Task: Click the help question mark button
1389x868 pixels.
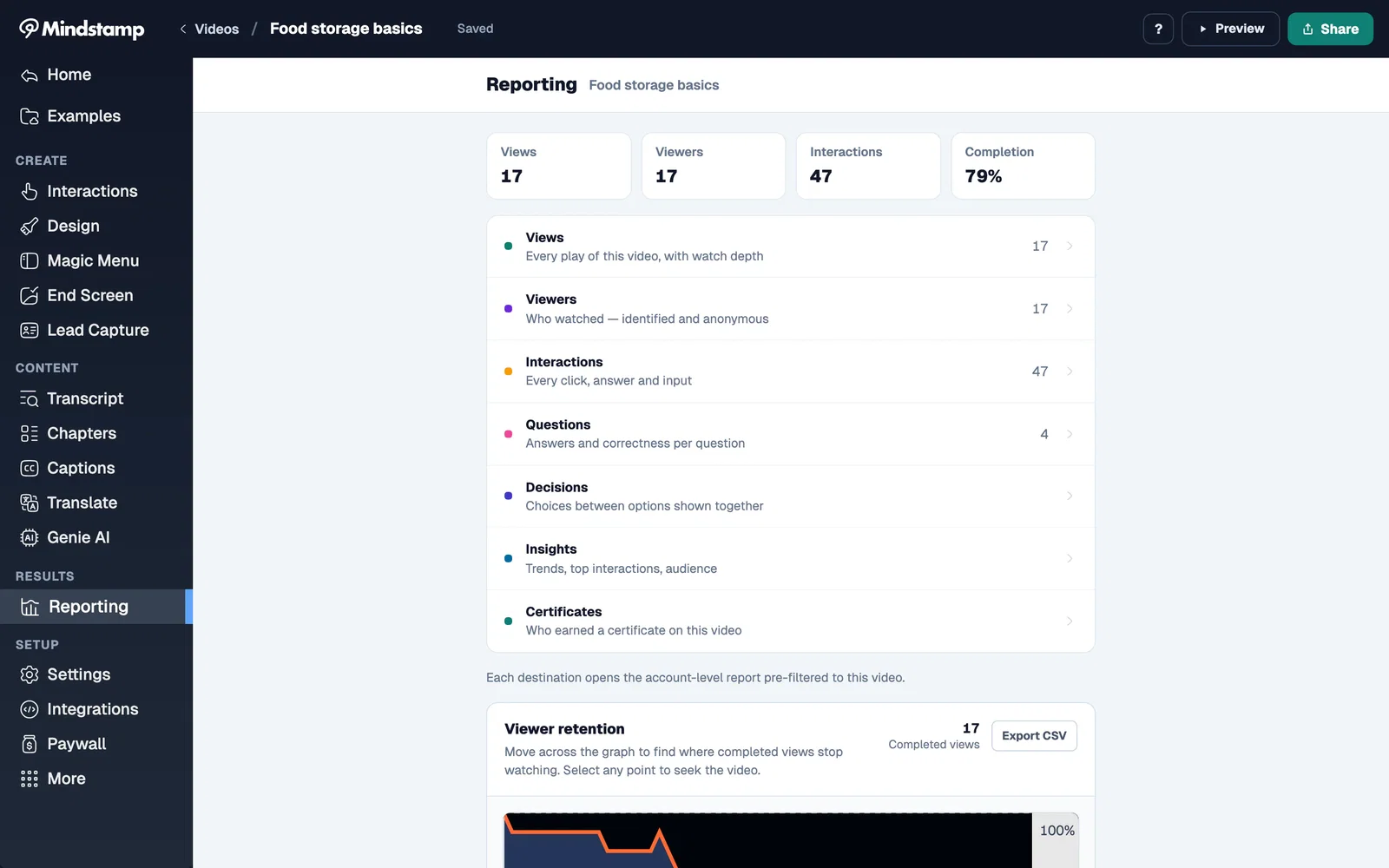Action: pos(1158,29)
